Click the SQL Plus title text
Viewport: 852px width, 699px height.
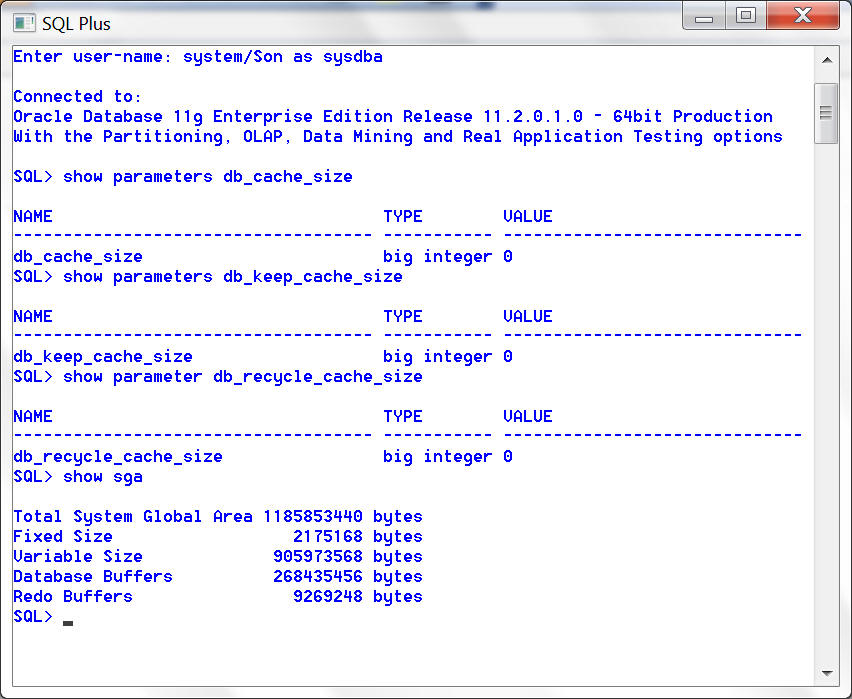coord(76,24)
